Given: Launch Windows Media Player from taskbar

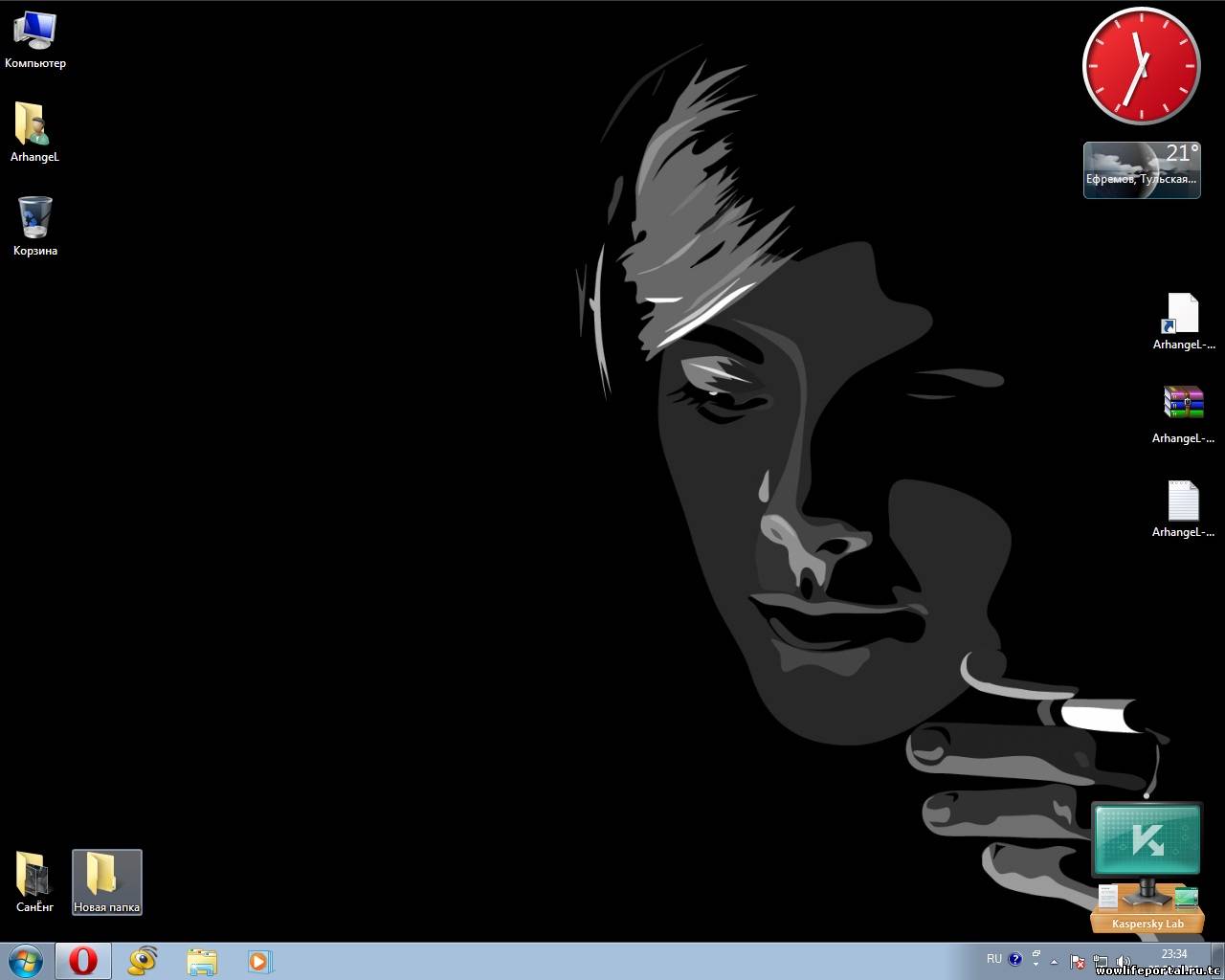Looking at the screenshot, I should (x=260, y=961).
